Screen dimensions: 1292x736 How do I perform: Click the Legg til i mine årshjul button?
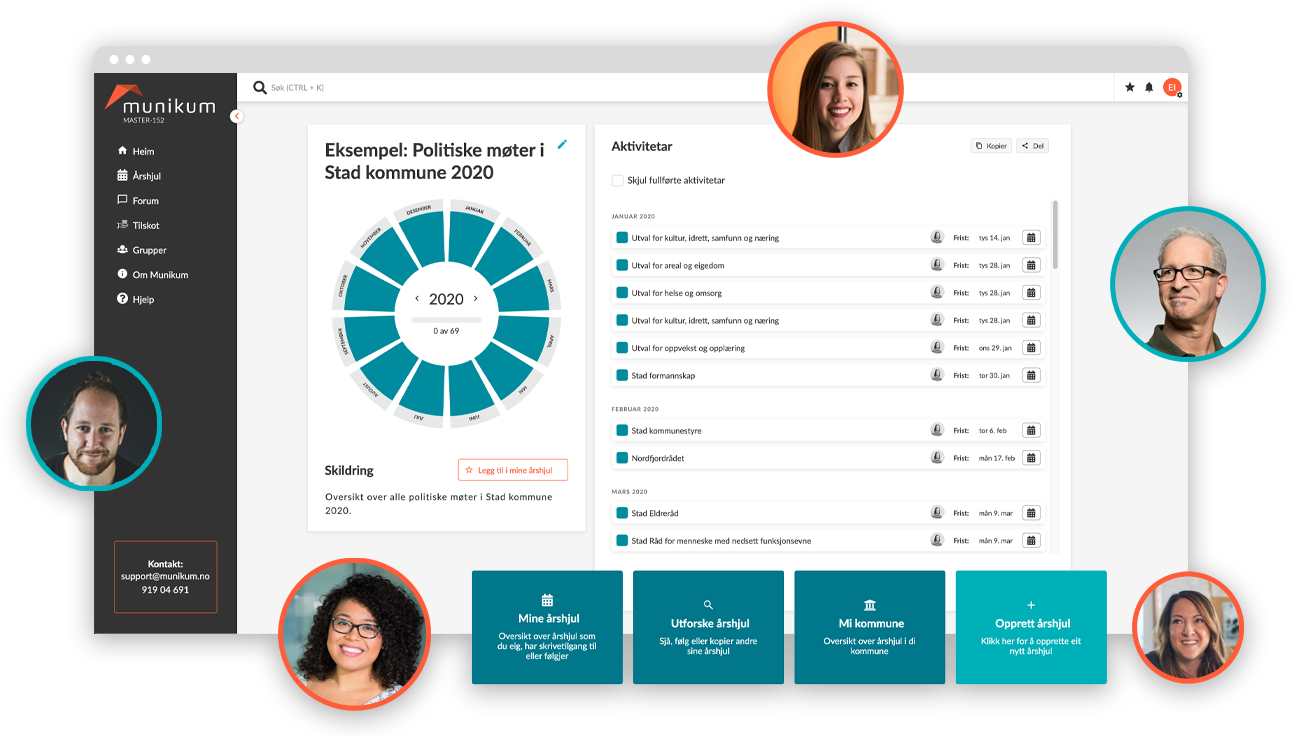click(x=512, y=470)
